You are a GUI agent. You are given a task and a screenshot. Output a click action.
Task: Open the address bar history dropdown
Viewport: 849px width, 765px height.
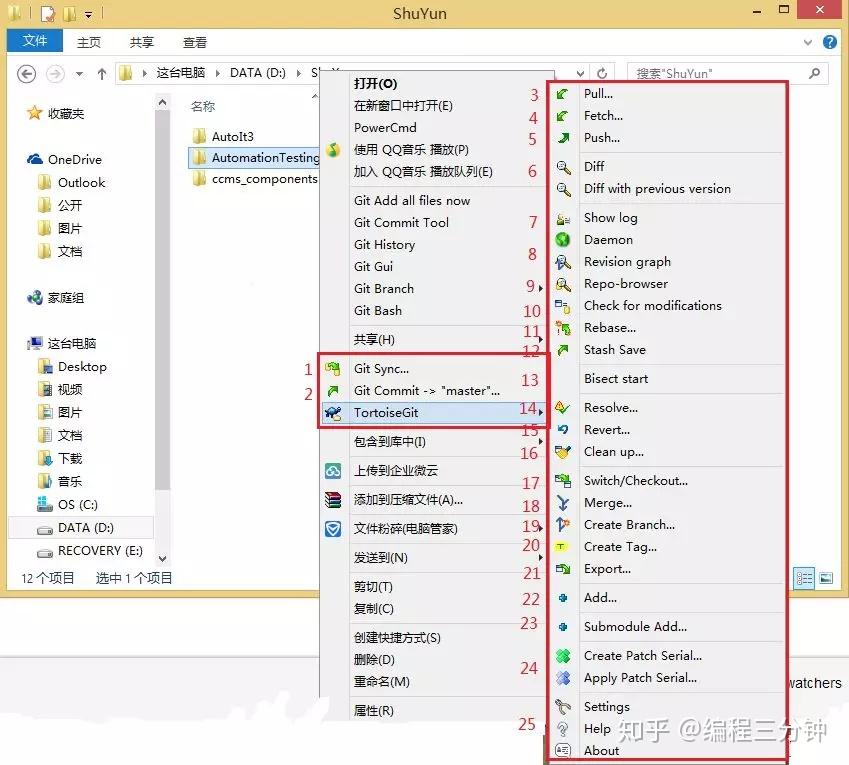[580, 74]
